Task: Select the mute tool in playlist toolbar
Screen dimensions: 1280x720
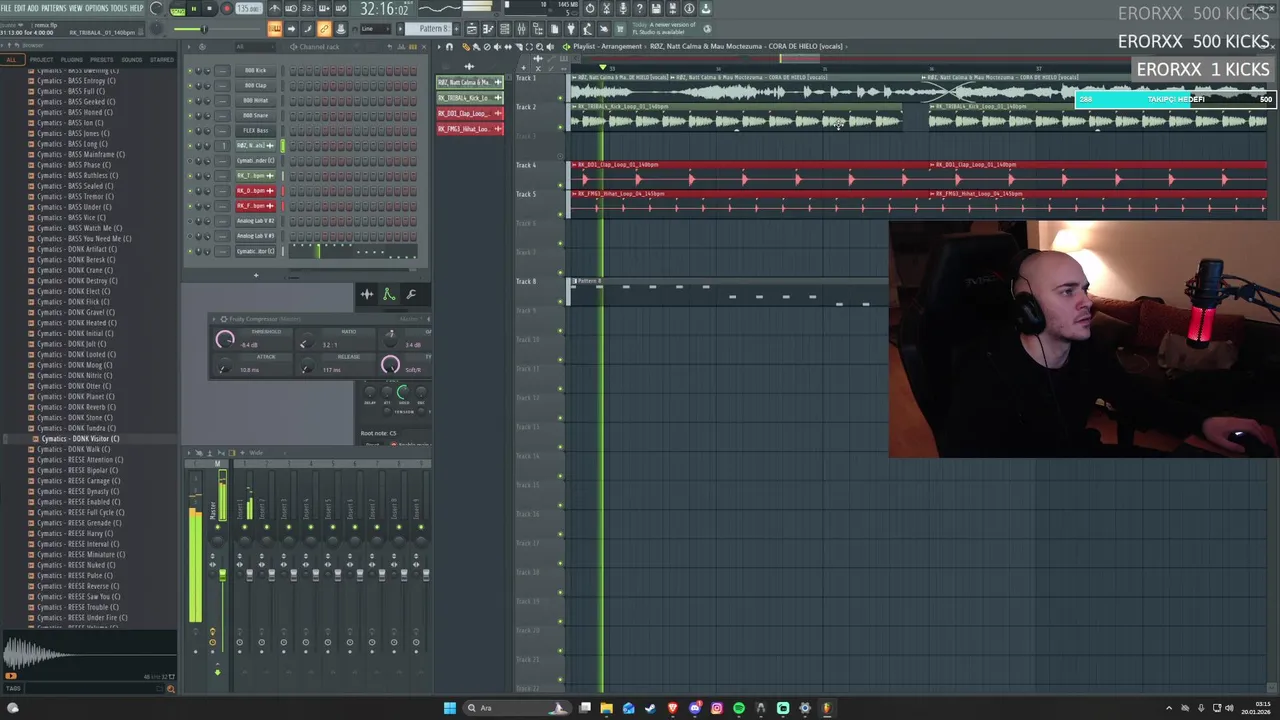Action: point(497,46)
